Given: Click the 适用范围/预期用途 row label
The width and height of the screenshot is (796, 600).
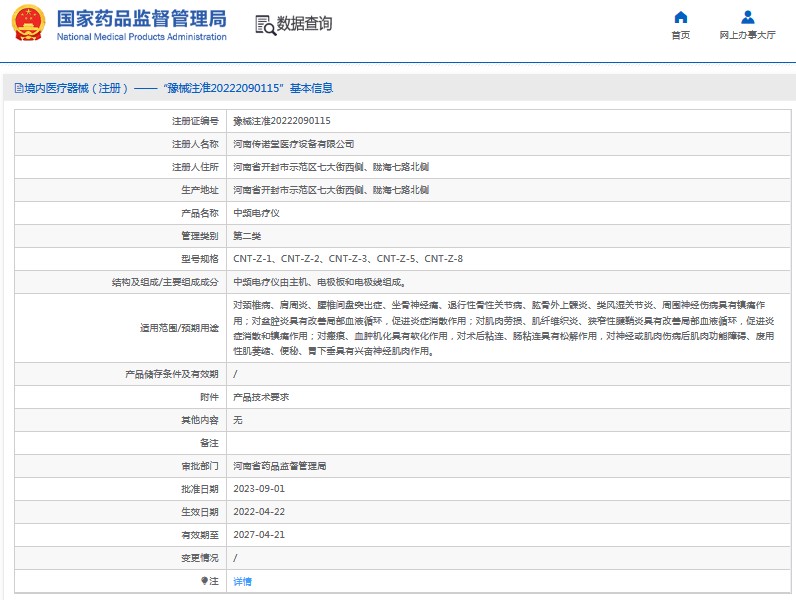Looking at the screenshot, I should click(179, 328).
